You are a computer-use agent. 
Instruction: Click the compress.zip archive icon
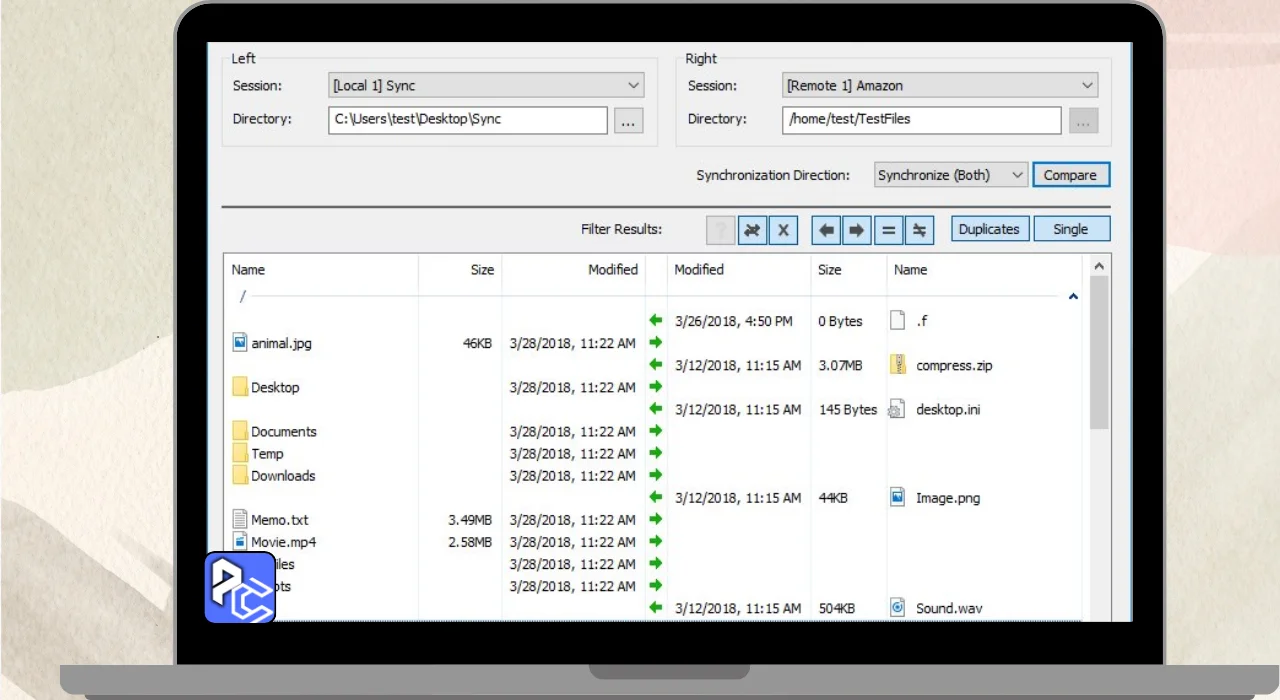point(898,365)
